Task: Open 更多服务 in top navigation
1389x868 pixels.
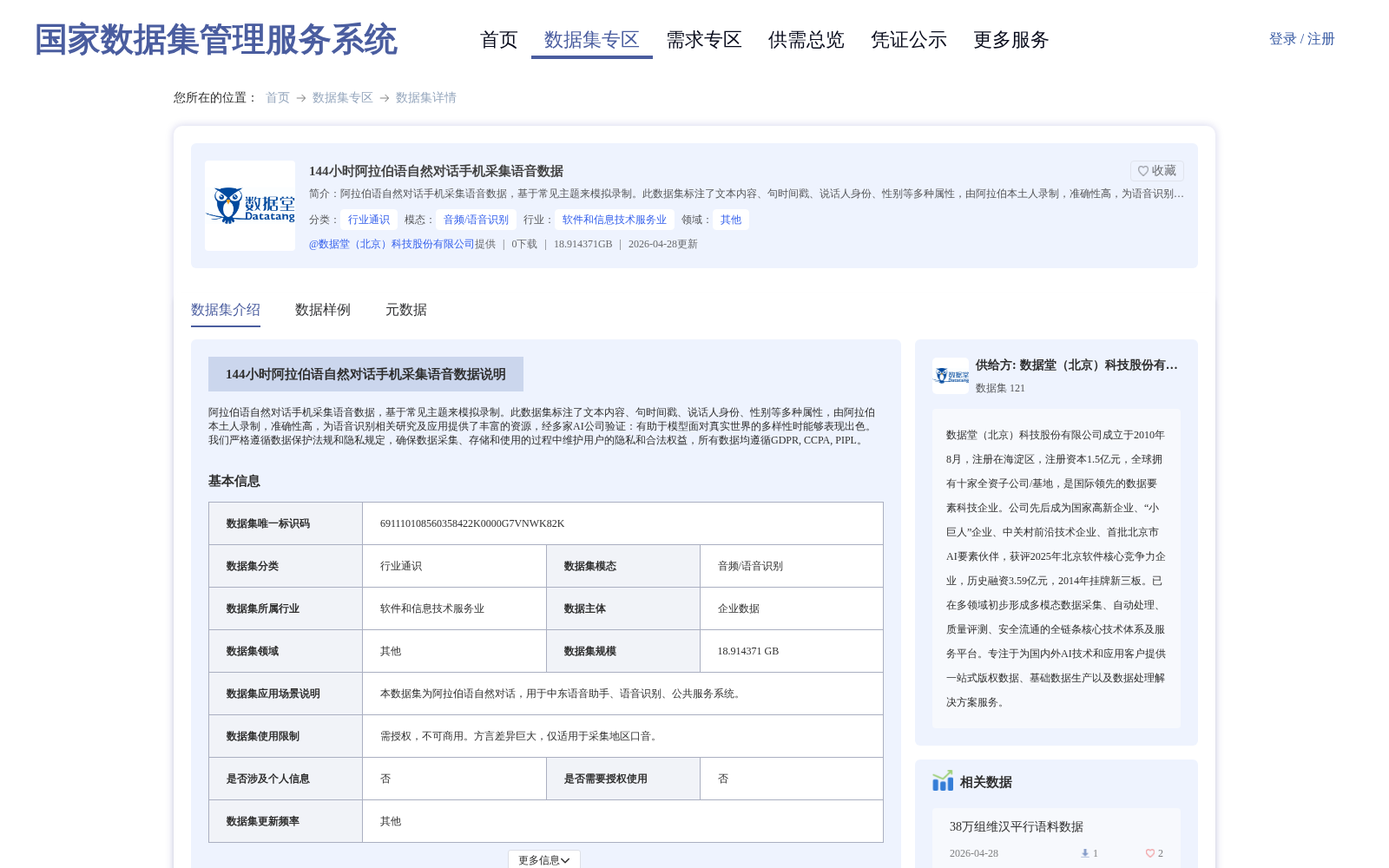Action: pyautogui.click(x=1011, y=40)
